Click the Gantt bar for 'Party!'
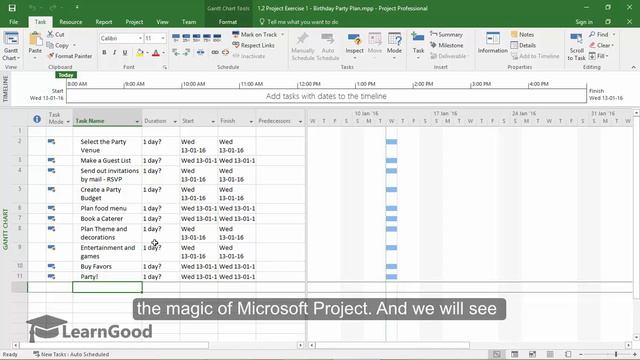Screen dimensions: 640x360 [x=391, y=277]
